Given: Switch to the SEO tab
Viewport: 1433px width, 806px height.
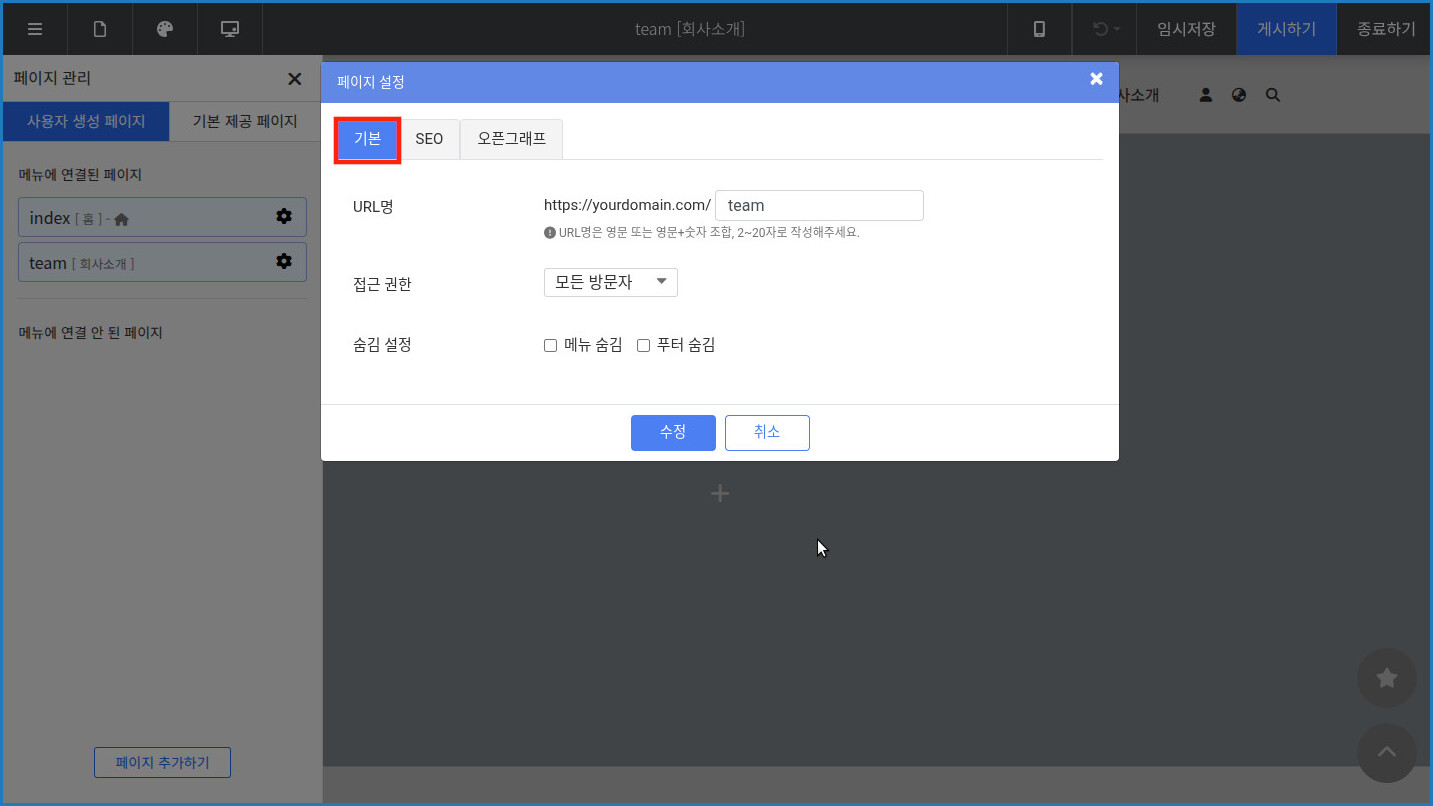Looking at the screenshot, I should [x=429, y=139].
